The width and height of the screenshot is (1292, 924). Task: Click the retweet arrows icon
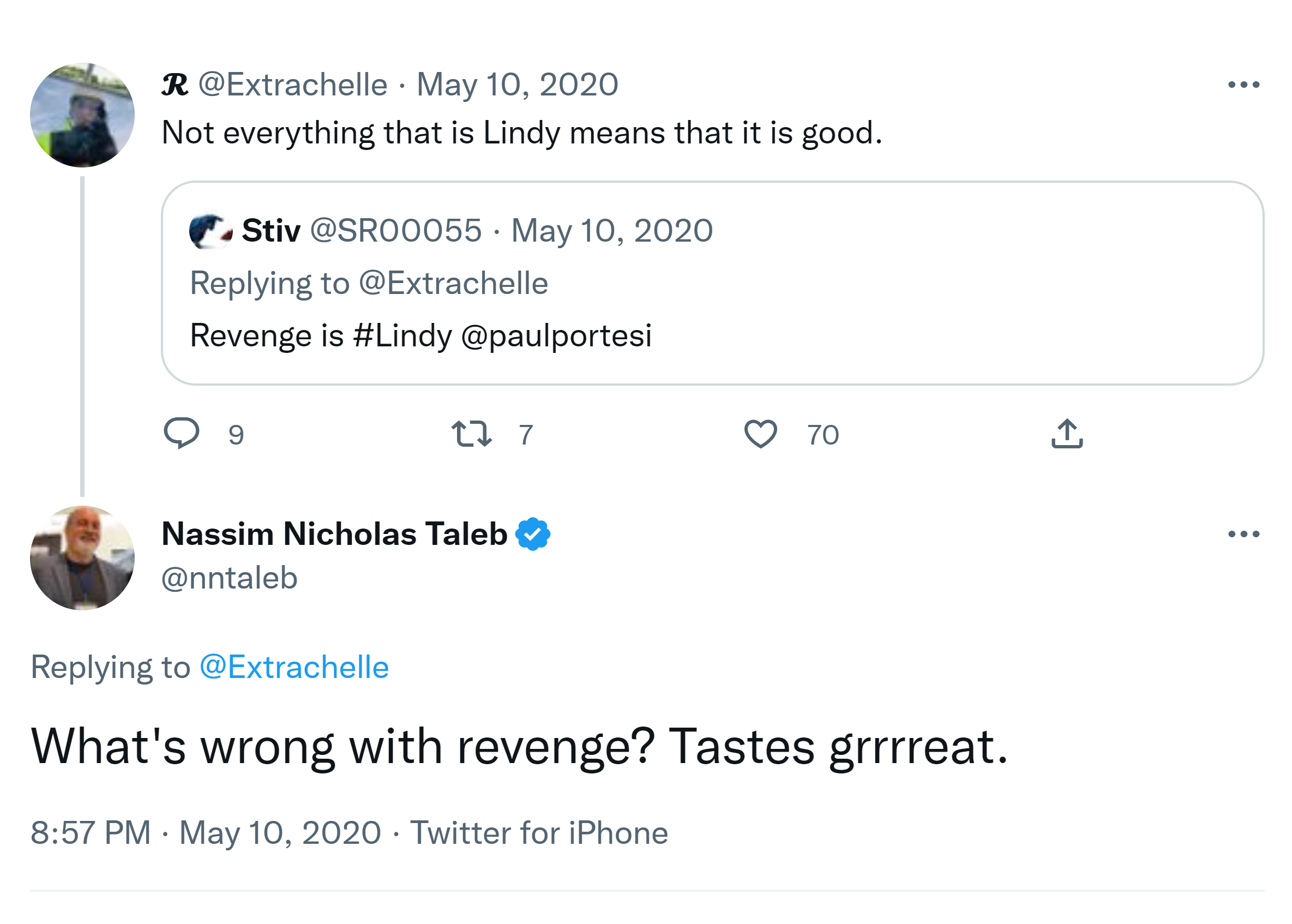[x=471, y=434]
